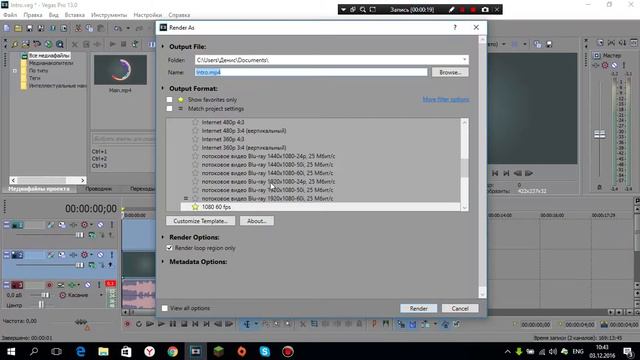
Task: Click audio track record arm icon
Action: pos(49,285)
